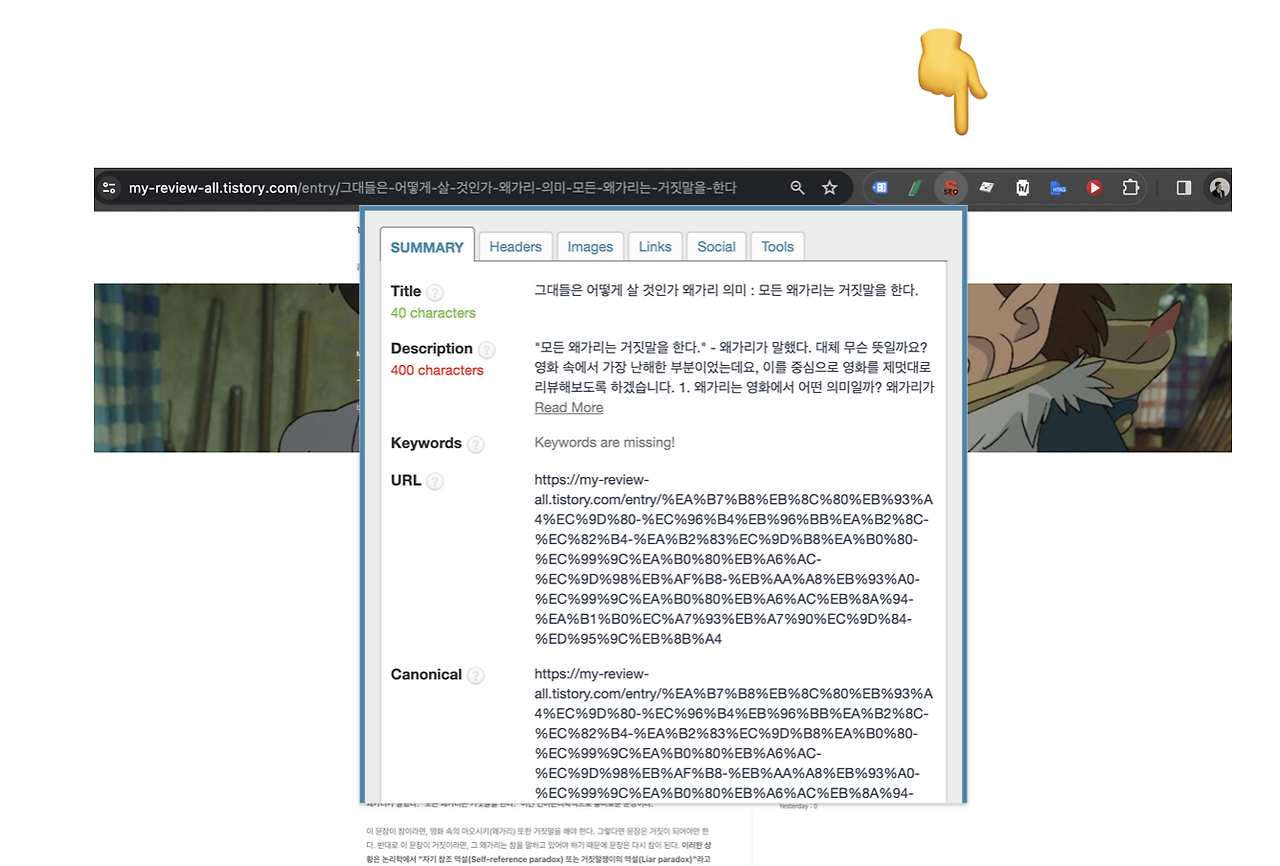Open the SEO META in 1 CLICK extension
1280x866 pixels.
click(950, 187)
